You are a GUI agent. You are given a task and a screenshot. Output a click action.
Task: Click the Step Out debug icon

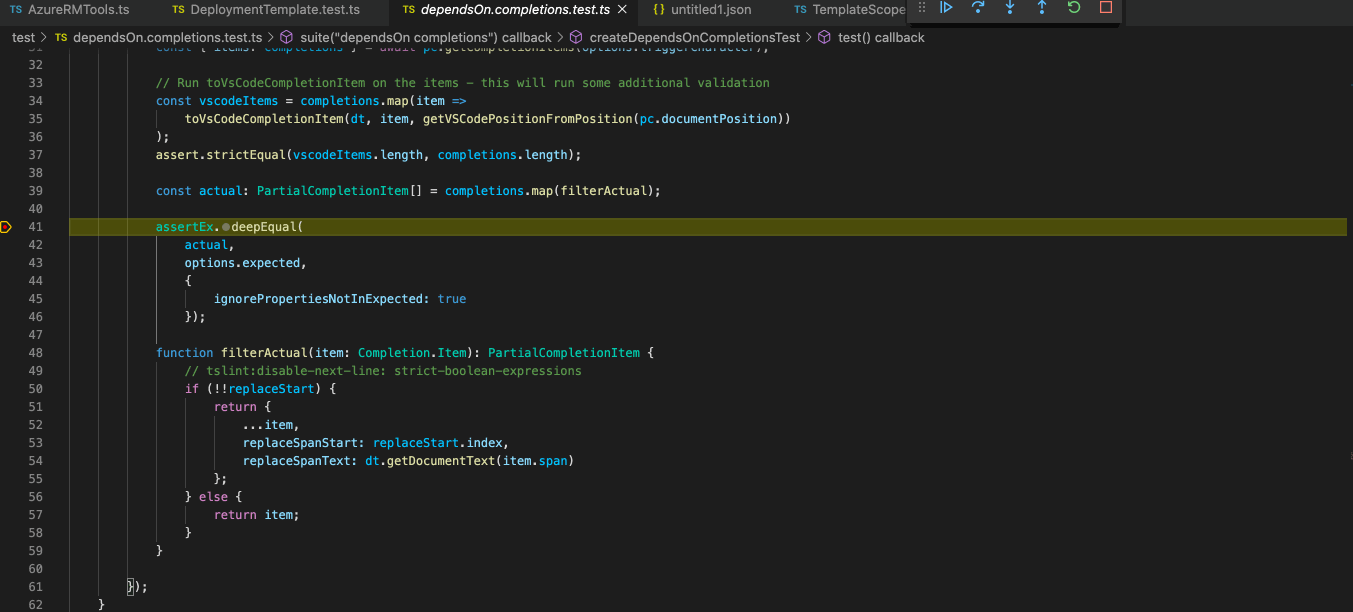point(1040,8)
